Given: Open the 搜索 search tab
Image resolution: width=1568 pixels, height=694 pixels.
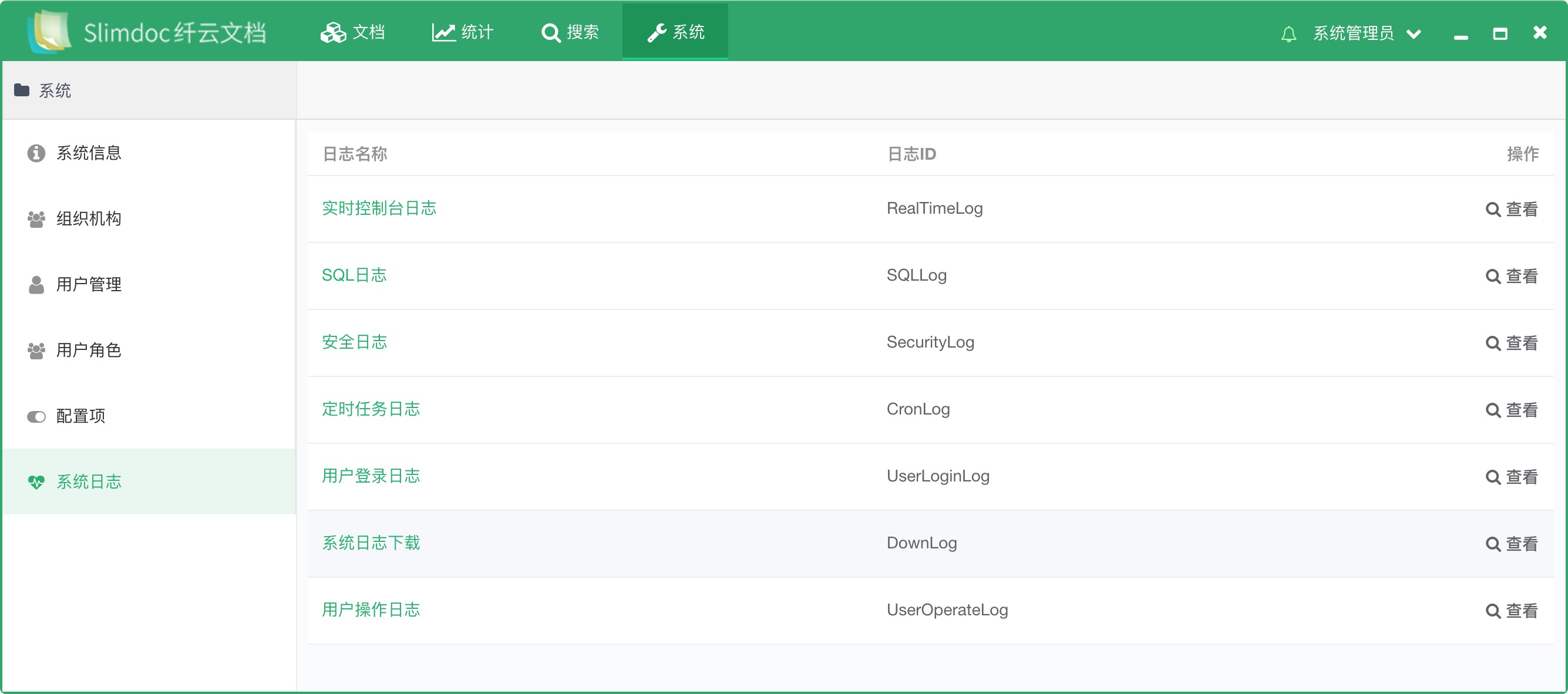Looking at the screenshot, I should (x=570, y=32).
